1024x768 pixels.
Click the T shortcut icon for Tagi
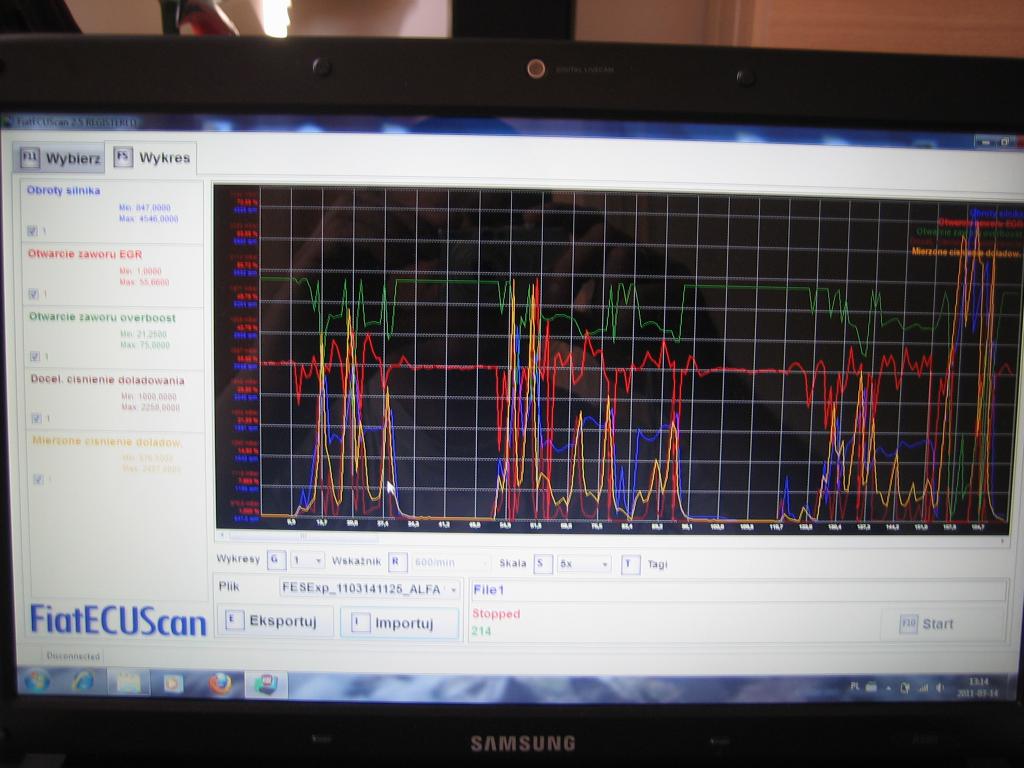coord(630,564)
